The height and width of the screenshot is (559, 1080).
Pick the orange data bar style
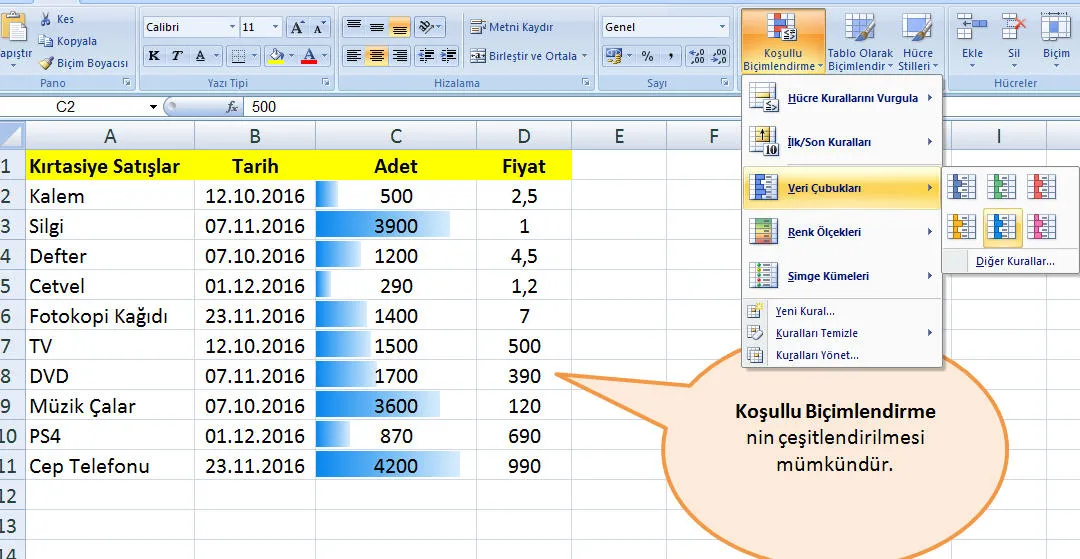point(961,228)
